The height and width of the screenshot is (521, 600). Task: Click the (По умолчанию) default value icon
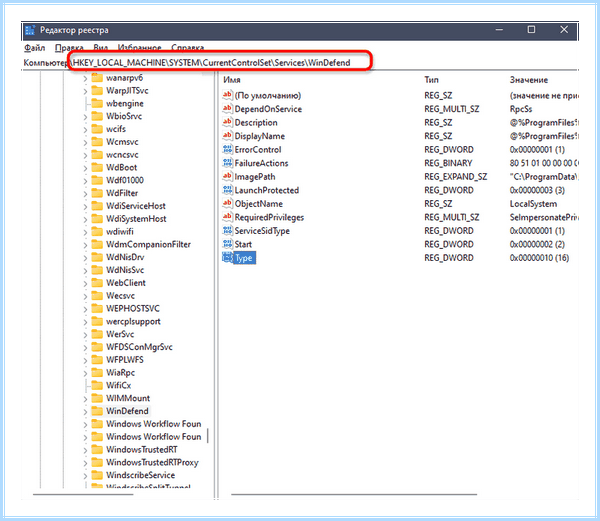(227, 95)
